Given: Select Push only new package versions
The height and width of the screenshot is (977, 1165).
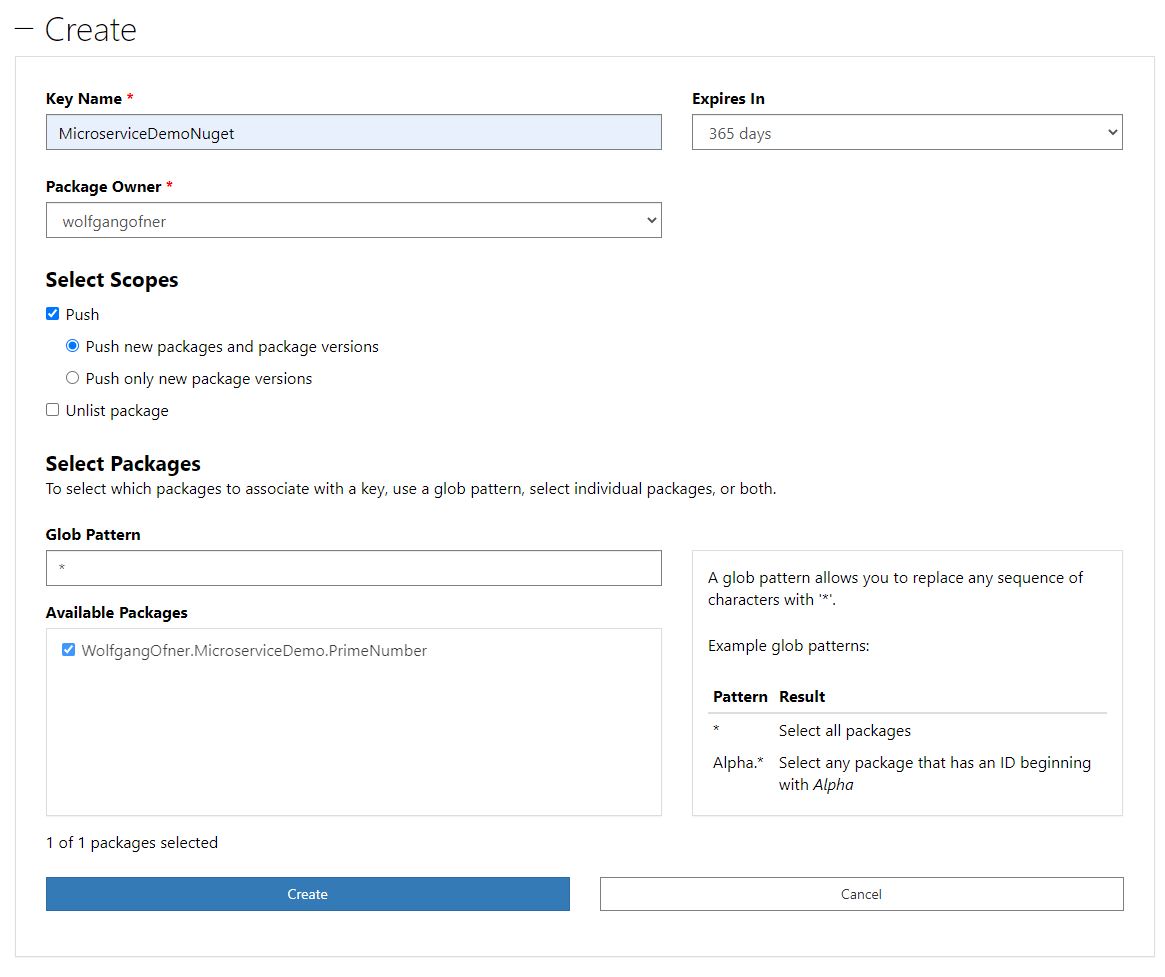Looking at the screenshot, I should point(71,378).
